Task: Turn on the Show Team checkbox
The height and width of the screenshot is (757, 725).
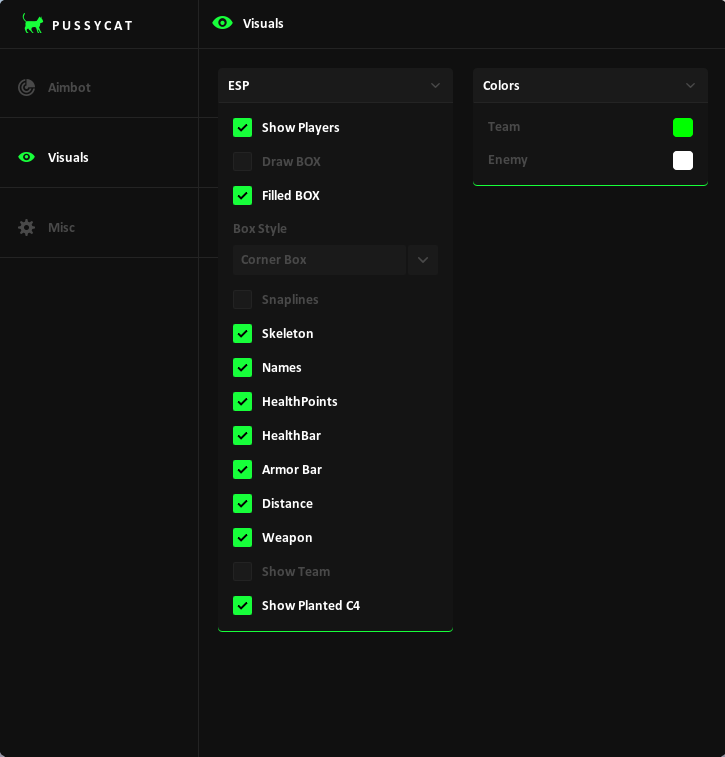Action: (243, 572)
